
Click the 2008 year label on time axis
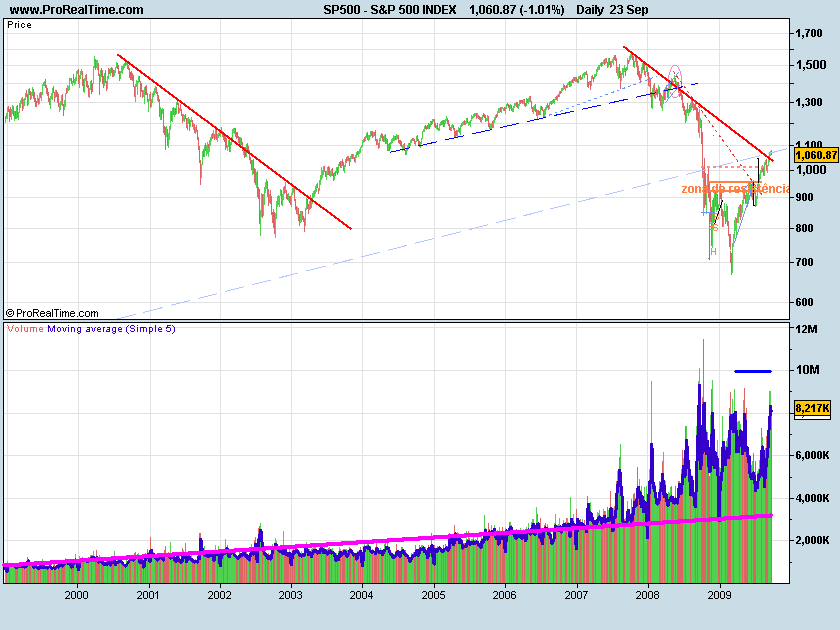pos(648,595)
